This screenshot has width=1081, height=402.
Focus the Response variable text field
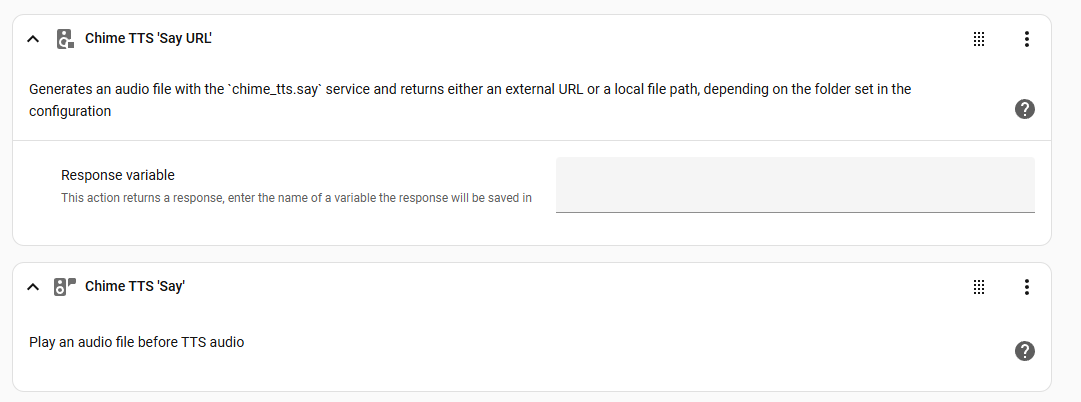pos(794,184)
